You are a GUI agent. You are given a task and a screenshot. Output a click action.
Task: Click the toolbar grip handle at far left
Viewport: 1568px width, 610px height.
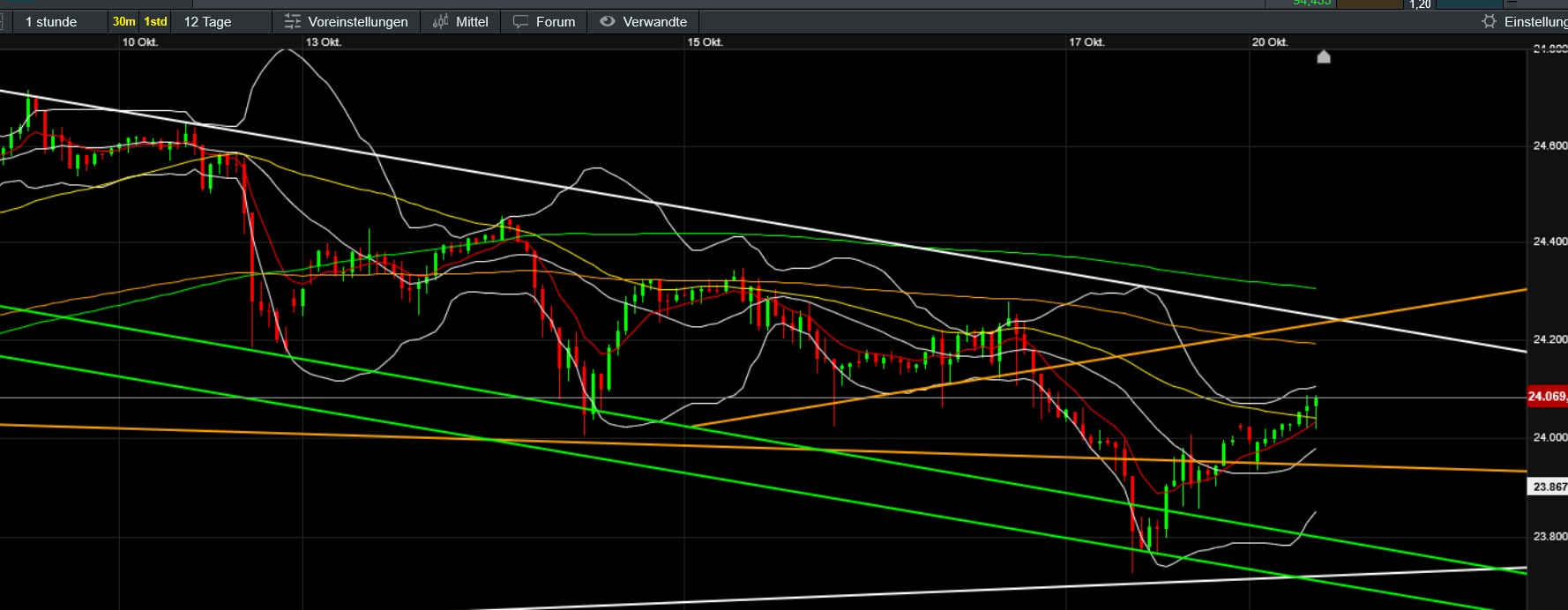pyautogui.click(x=3, y=22)
